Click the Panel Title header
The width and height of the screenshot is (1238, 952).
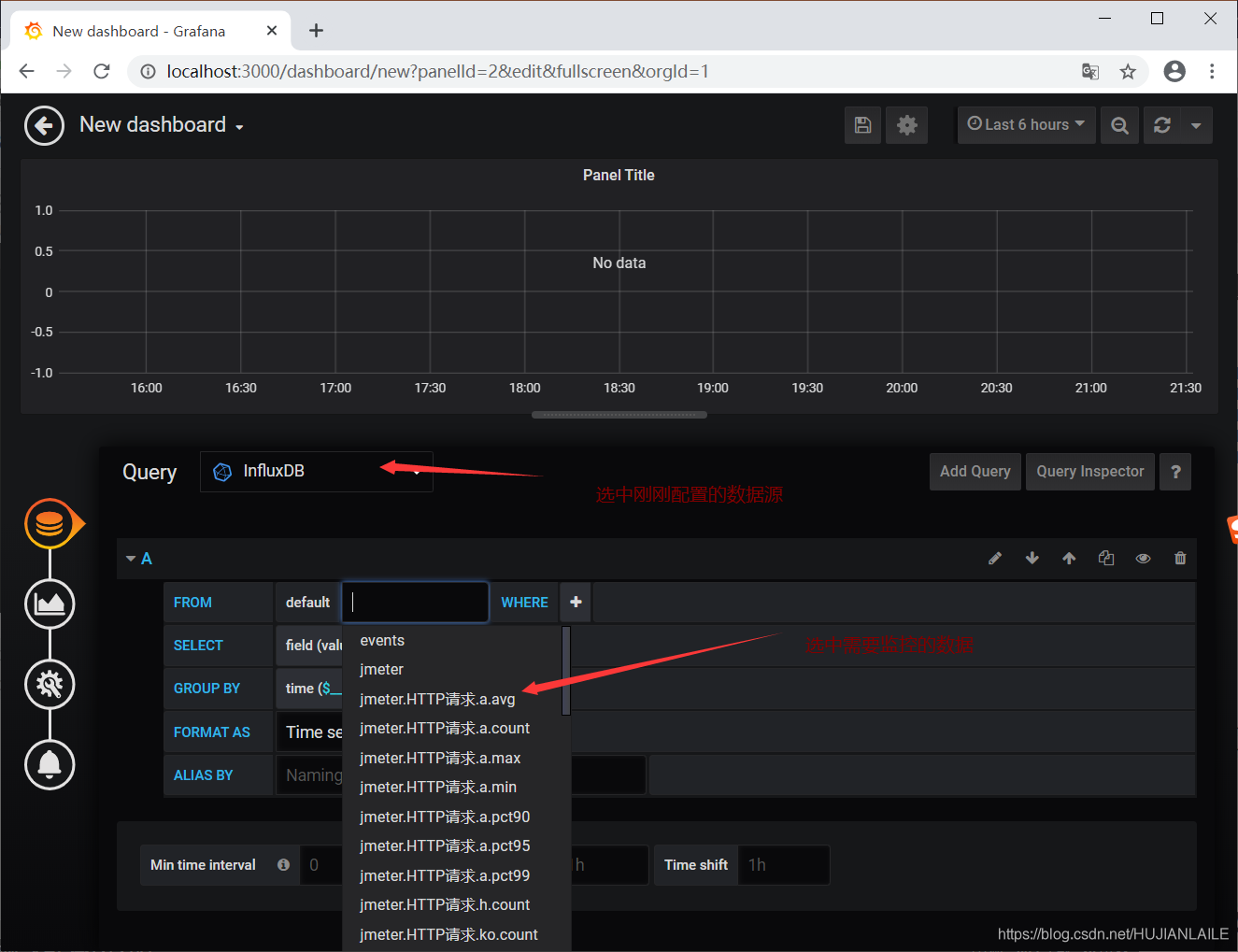click(x=619, y=176)
